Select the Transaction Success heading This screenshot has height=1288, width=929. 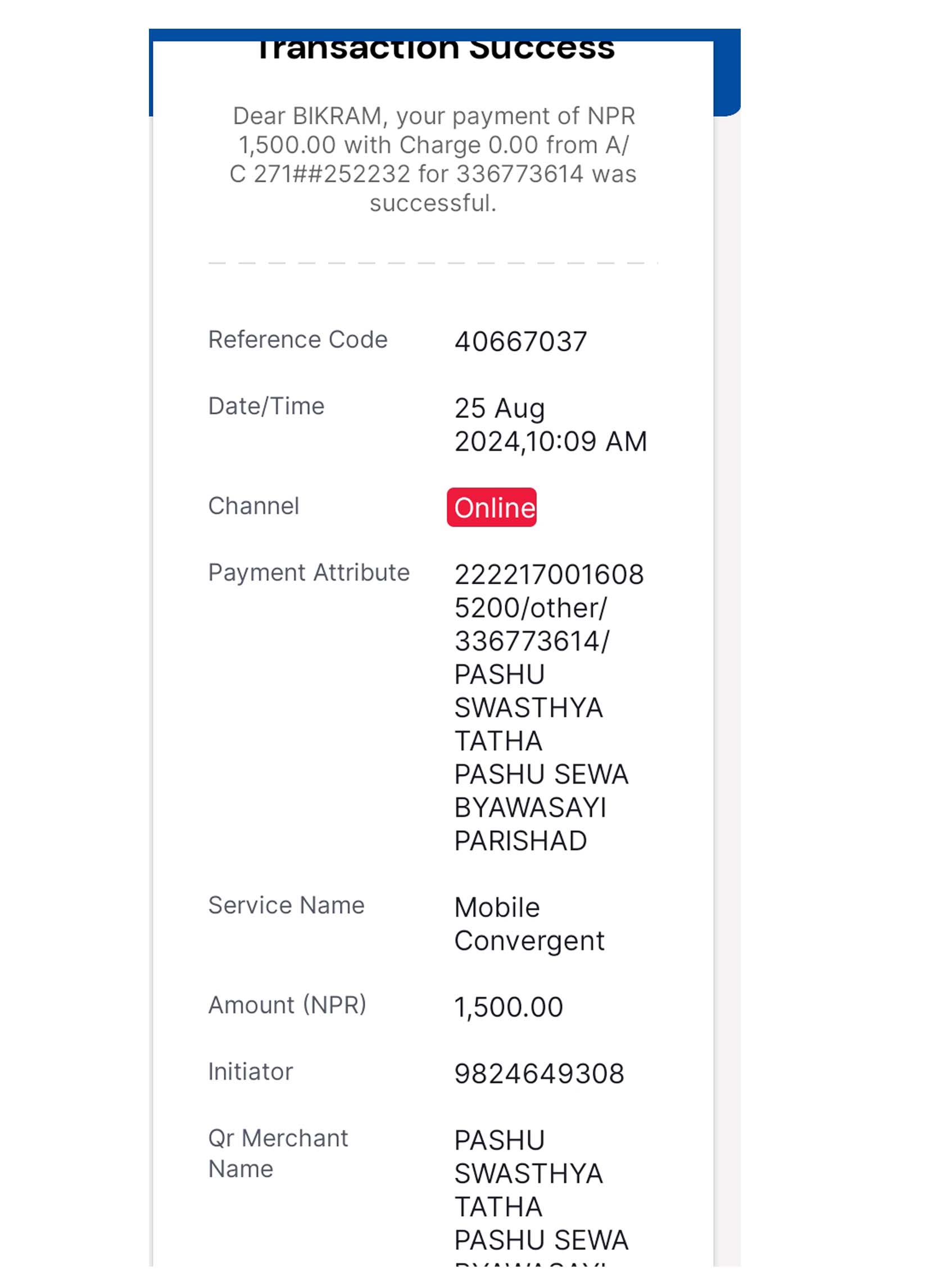pyautogui.click(x=436, y=50)
